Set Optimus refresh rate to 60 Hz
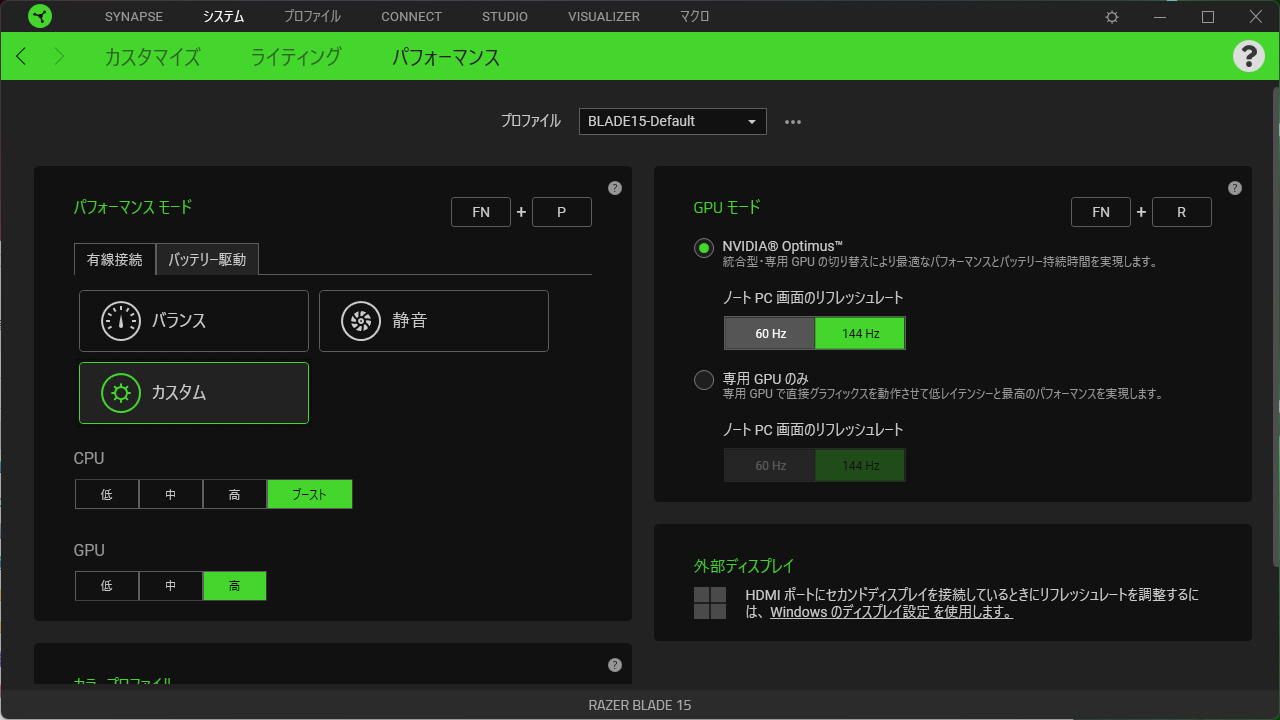This screenshot has height=720, width=1280. (770, 333)
